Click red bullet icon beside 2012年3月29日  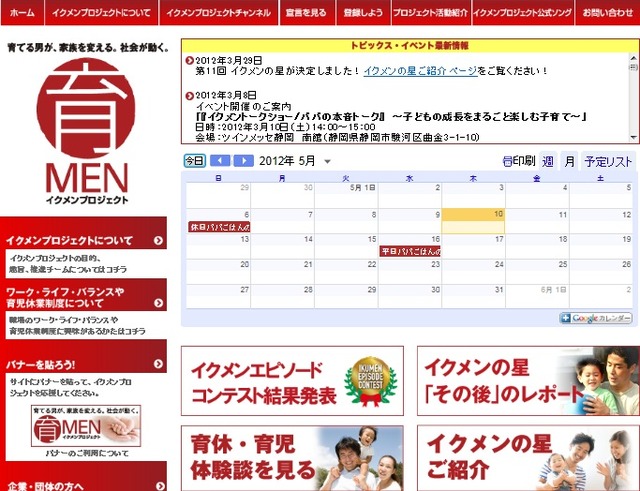click(x=189, y=60)
